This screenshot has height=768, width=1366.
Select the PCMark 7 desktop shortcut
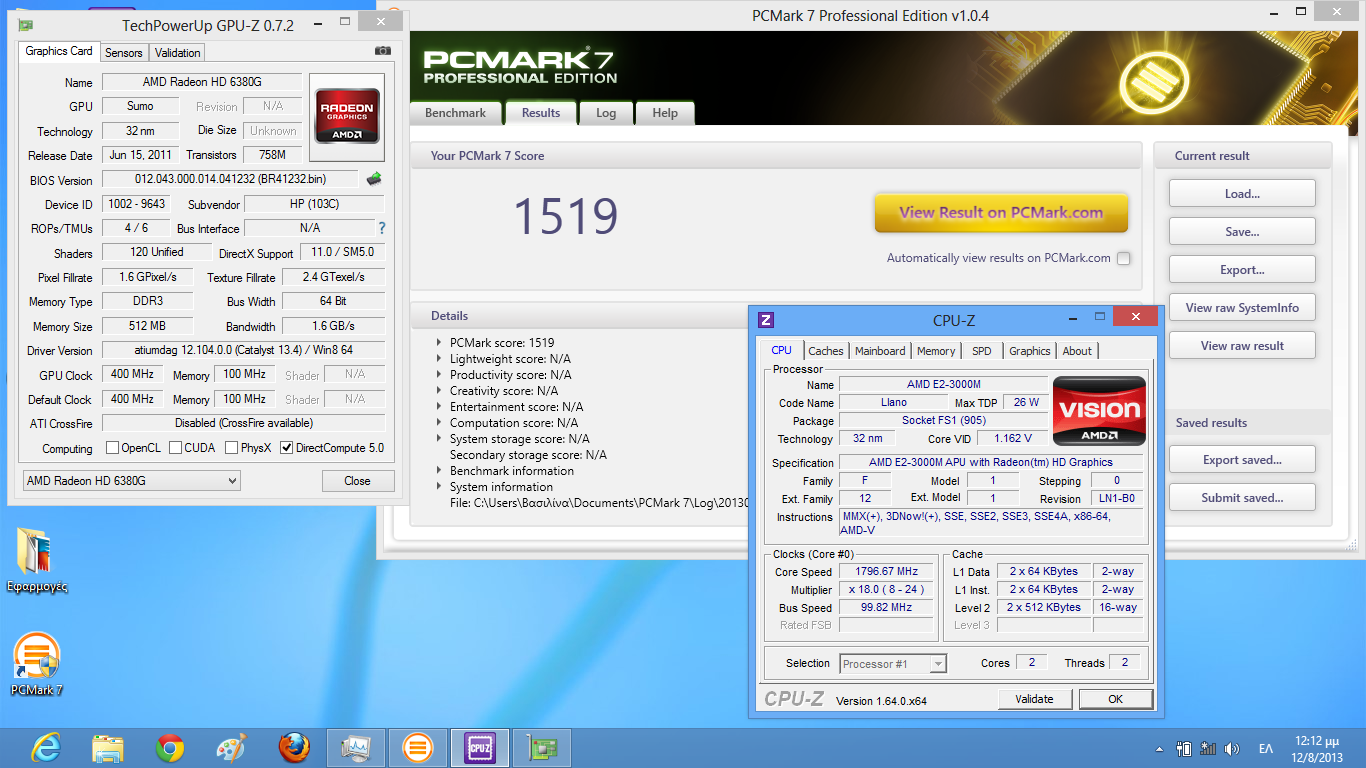(37, 664)
